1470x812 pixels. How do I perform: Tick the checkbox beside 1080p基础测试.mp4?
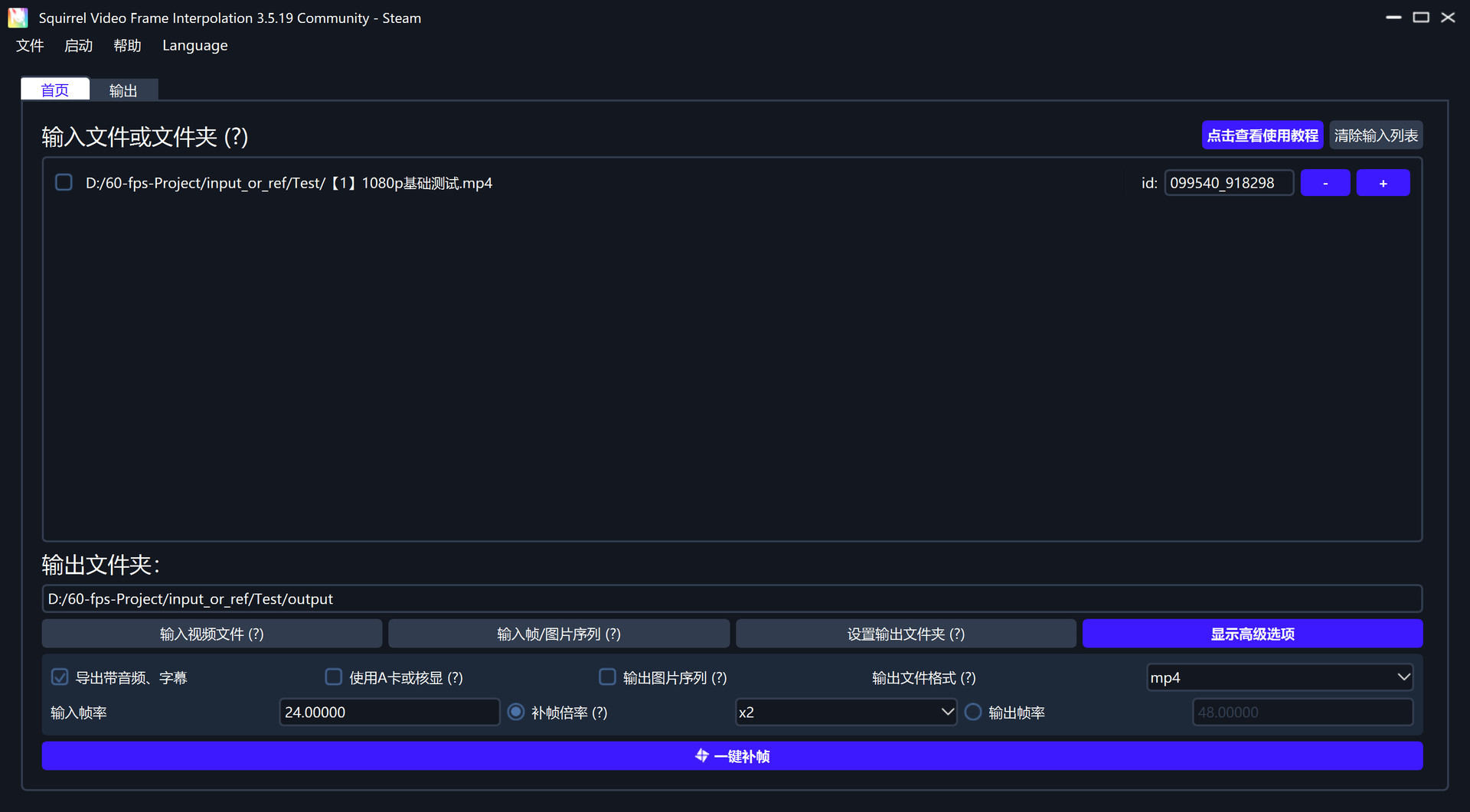(64, 182)
